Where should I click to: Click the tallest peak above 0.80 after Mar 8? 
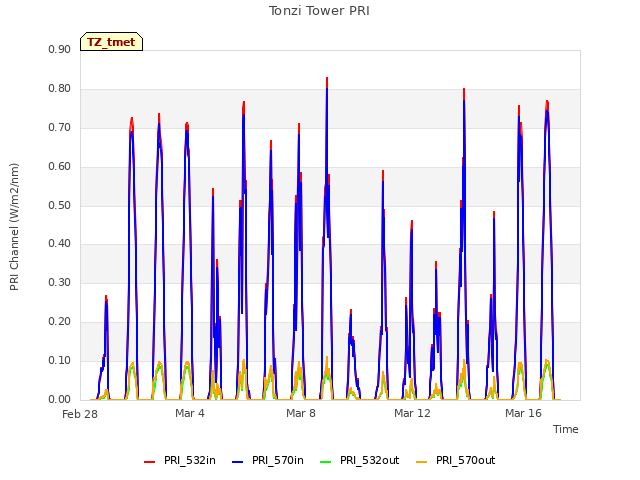coord(327,78)
